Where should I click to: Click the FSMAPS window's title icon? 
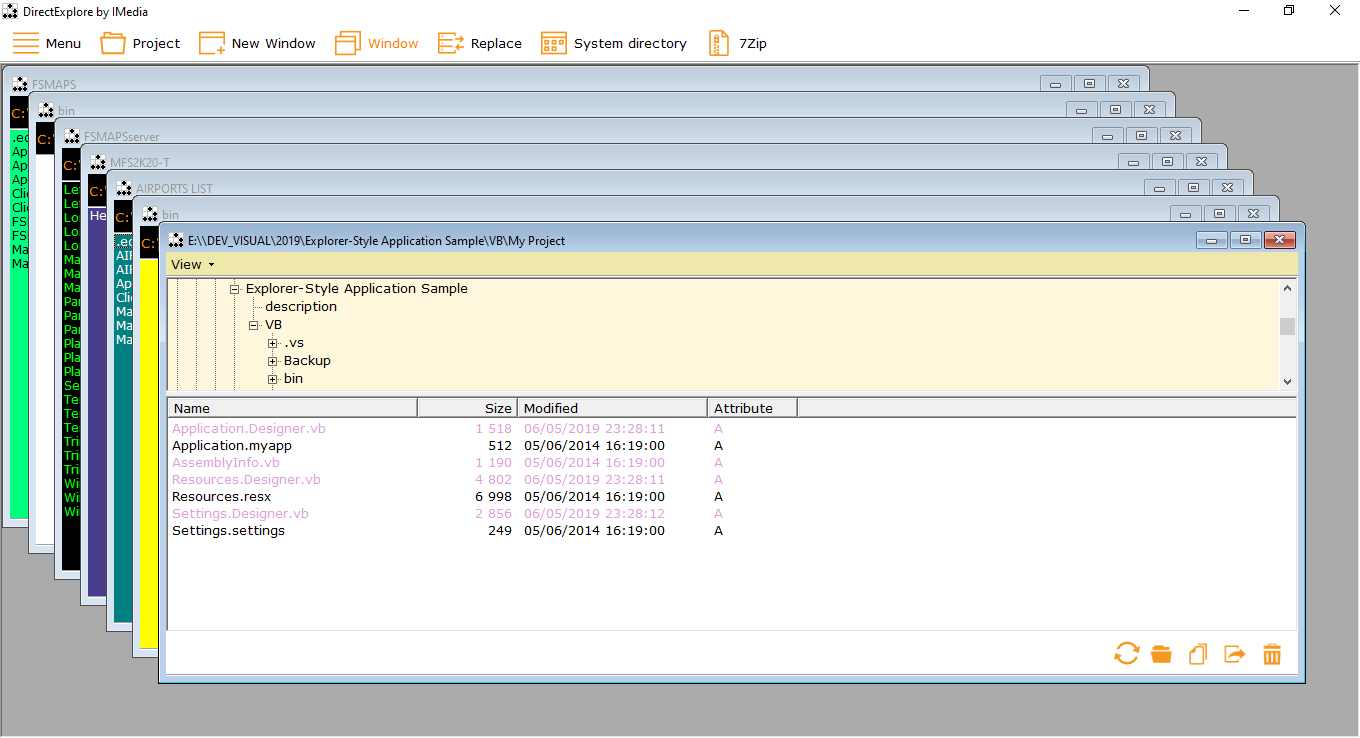[x=20, y=84]
